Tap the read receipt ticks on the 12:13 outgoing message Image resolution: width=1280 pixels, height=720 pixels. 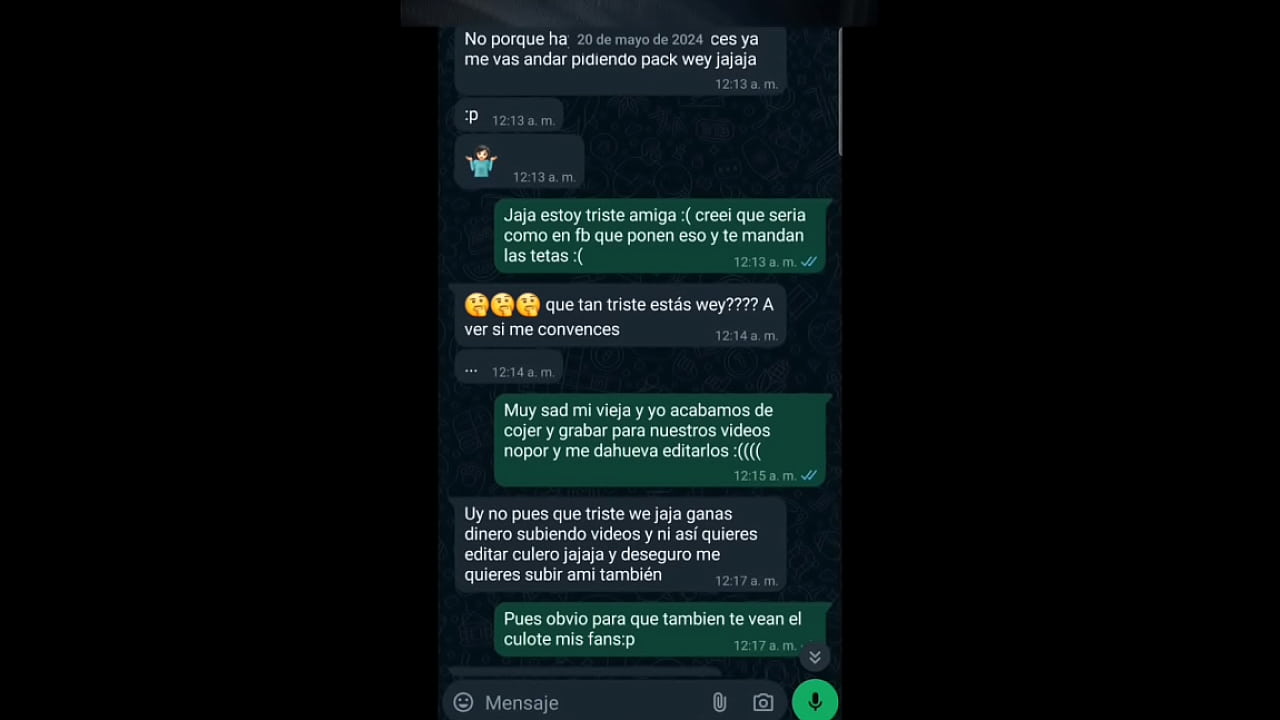coord(809,262)
